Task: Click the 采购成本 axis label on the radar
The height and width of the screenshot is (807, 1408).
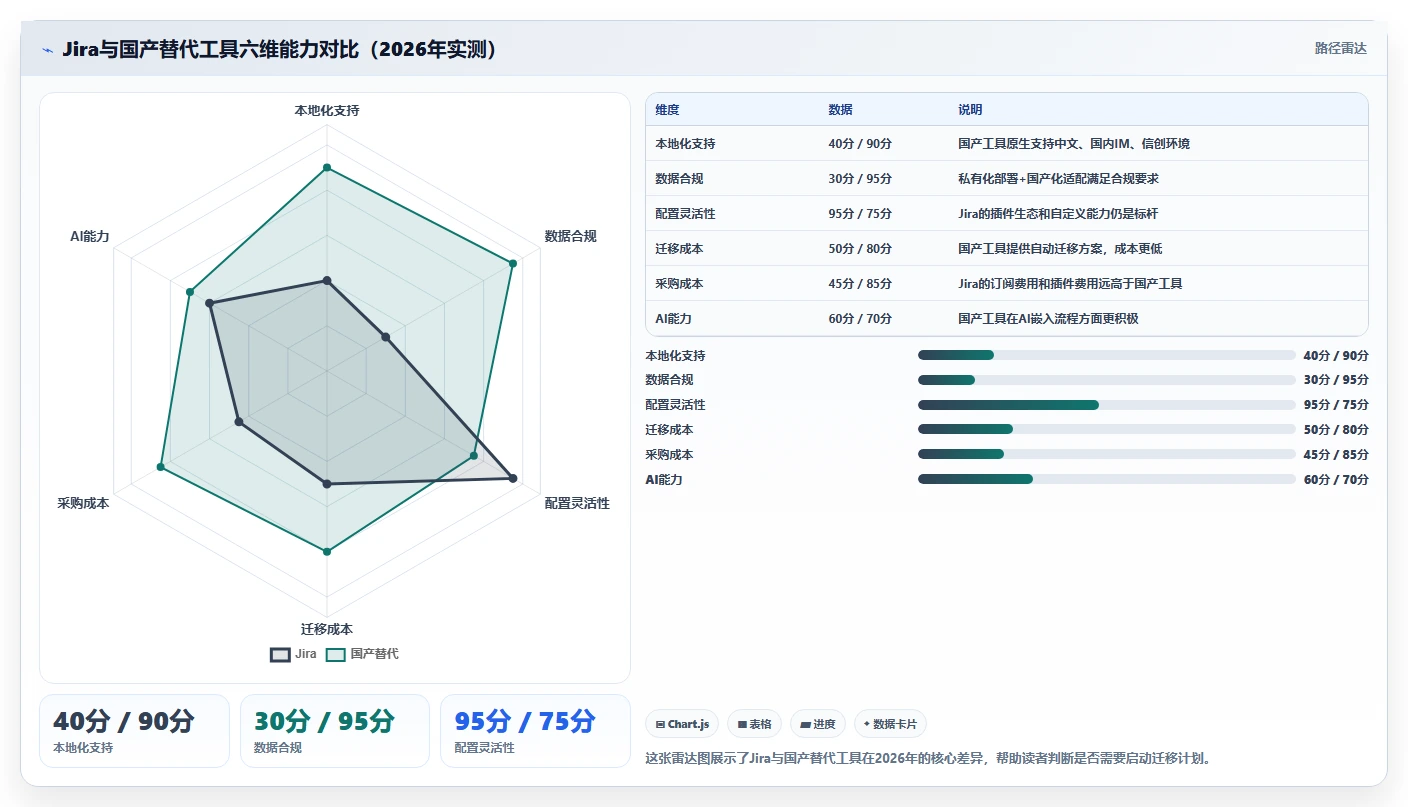Action: (x=83, y=503)
